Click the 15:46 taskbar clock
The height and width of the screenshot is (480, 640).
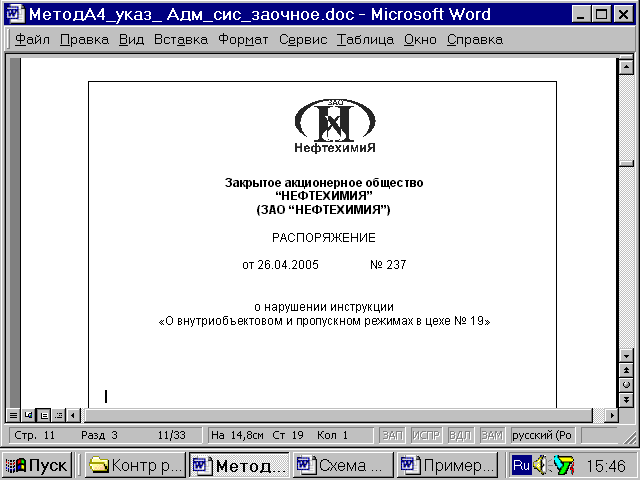(x=606, y=465)
